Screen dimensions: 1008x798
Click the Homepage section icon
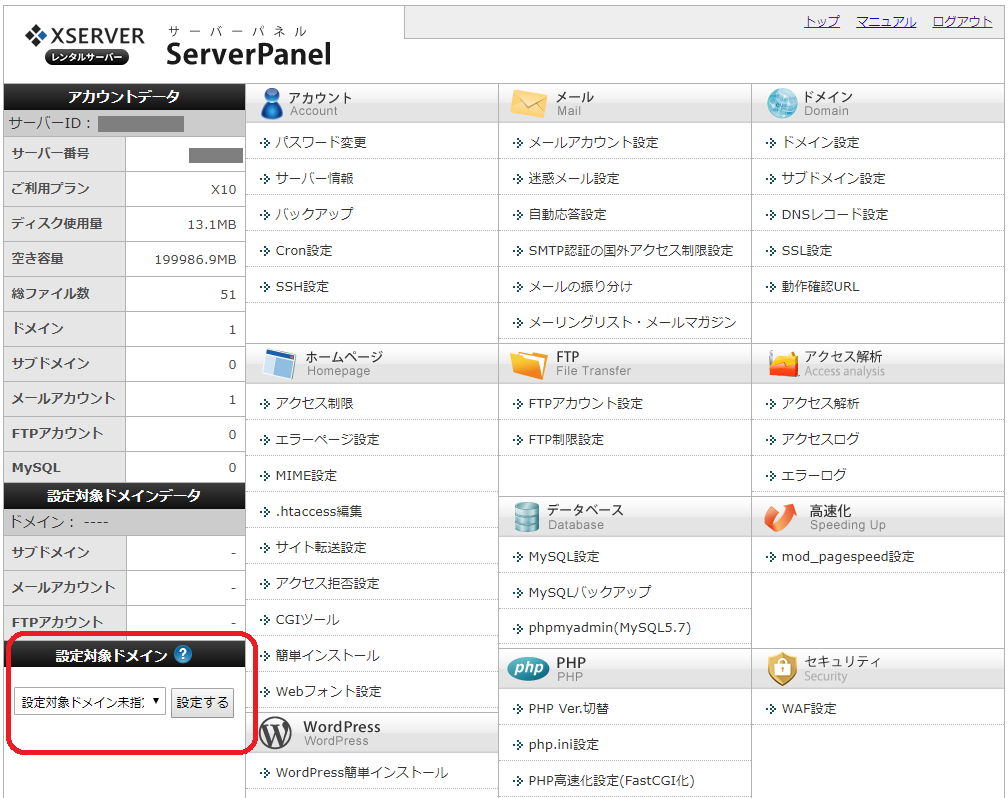pos(280,363)
